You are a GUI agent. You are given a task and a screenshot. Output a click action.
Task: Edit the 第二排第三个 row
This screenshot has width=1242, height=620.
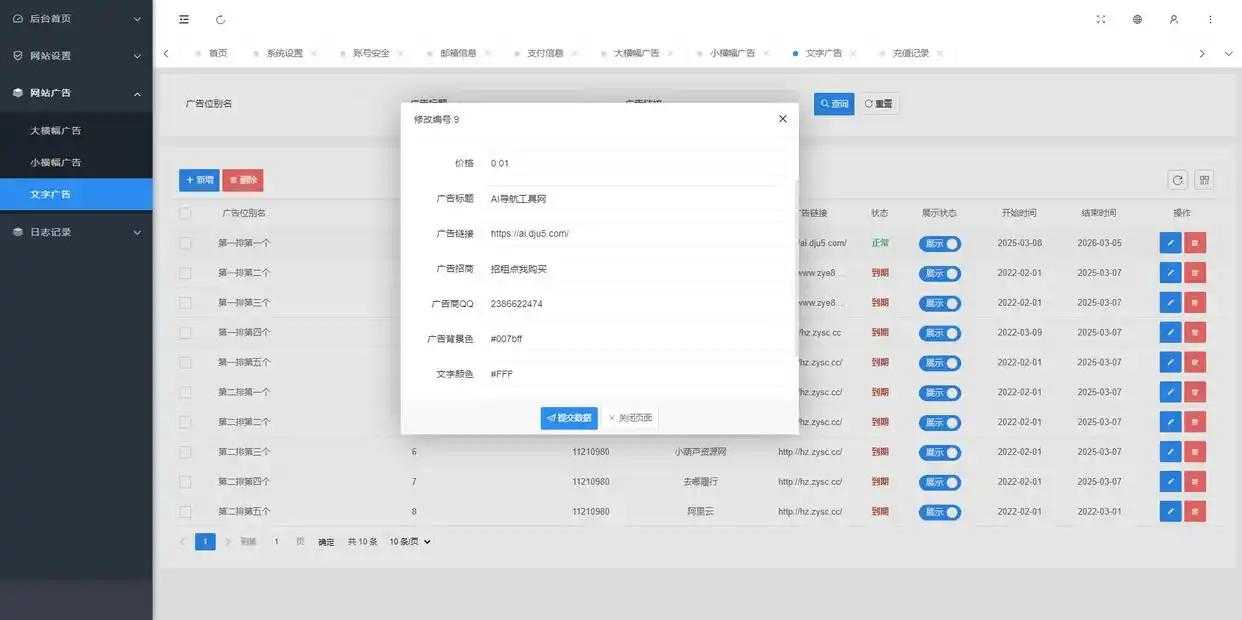[x=1170, y=452]
